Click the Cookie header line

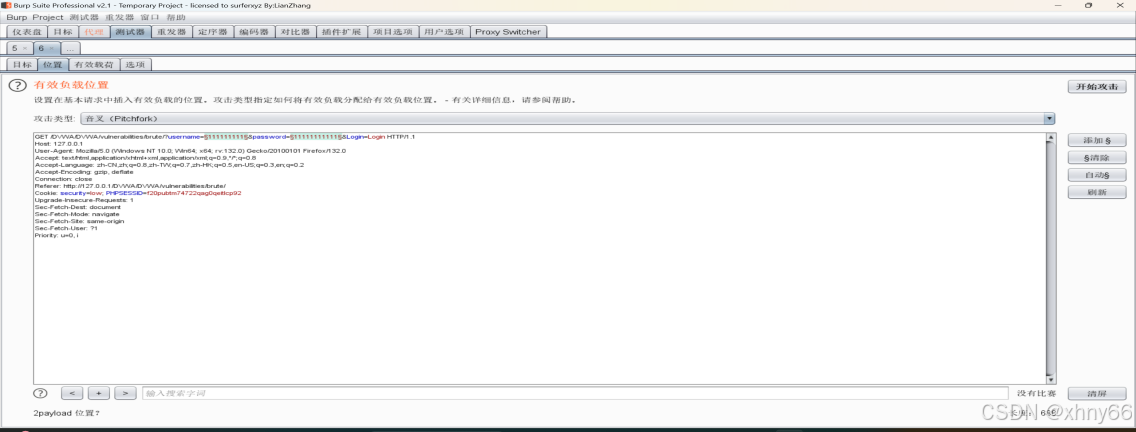click(x=138, y=193)
